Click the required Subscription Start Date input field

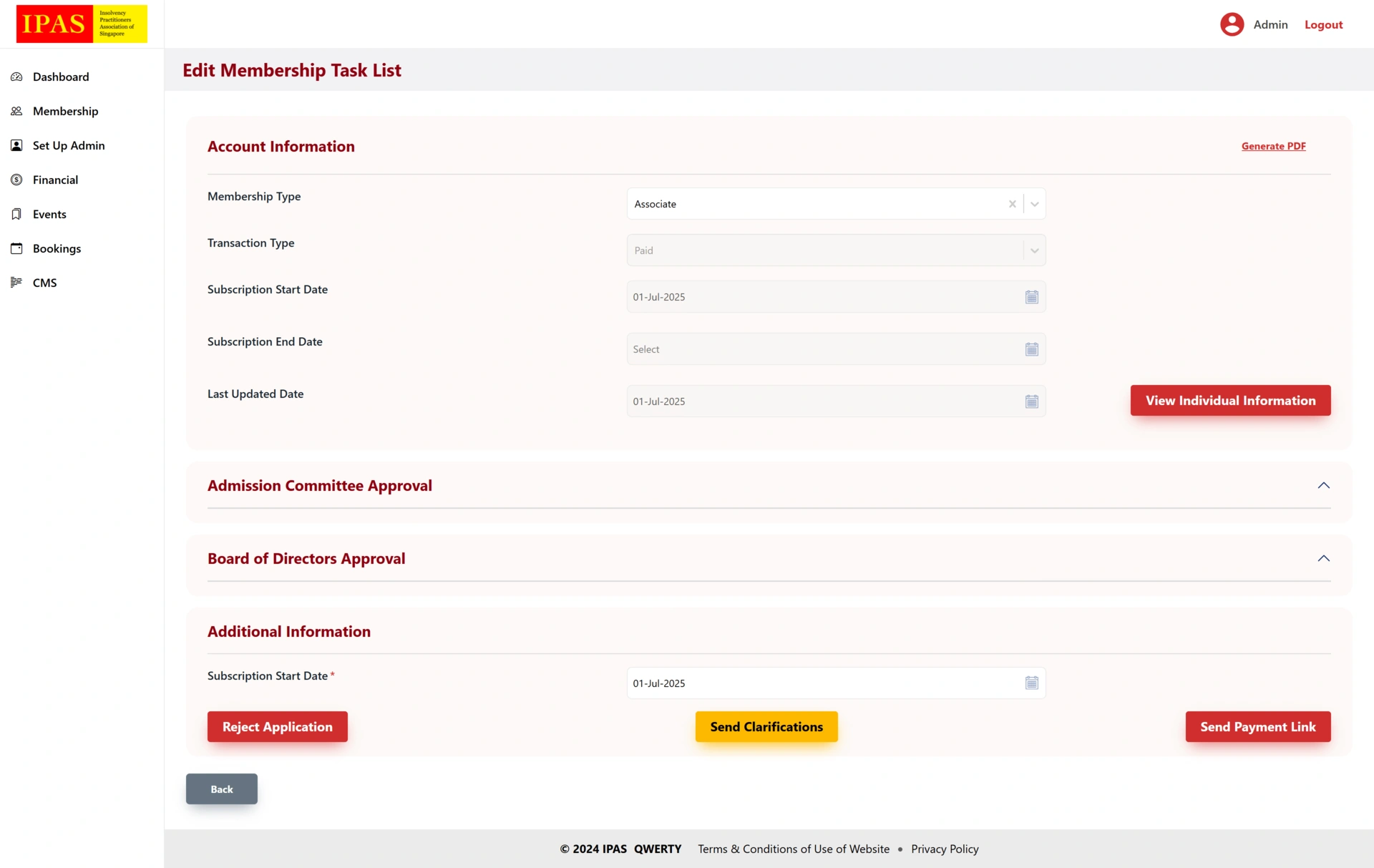pos(823,683)
